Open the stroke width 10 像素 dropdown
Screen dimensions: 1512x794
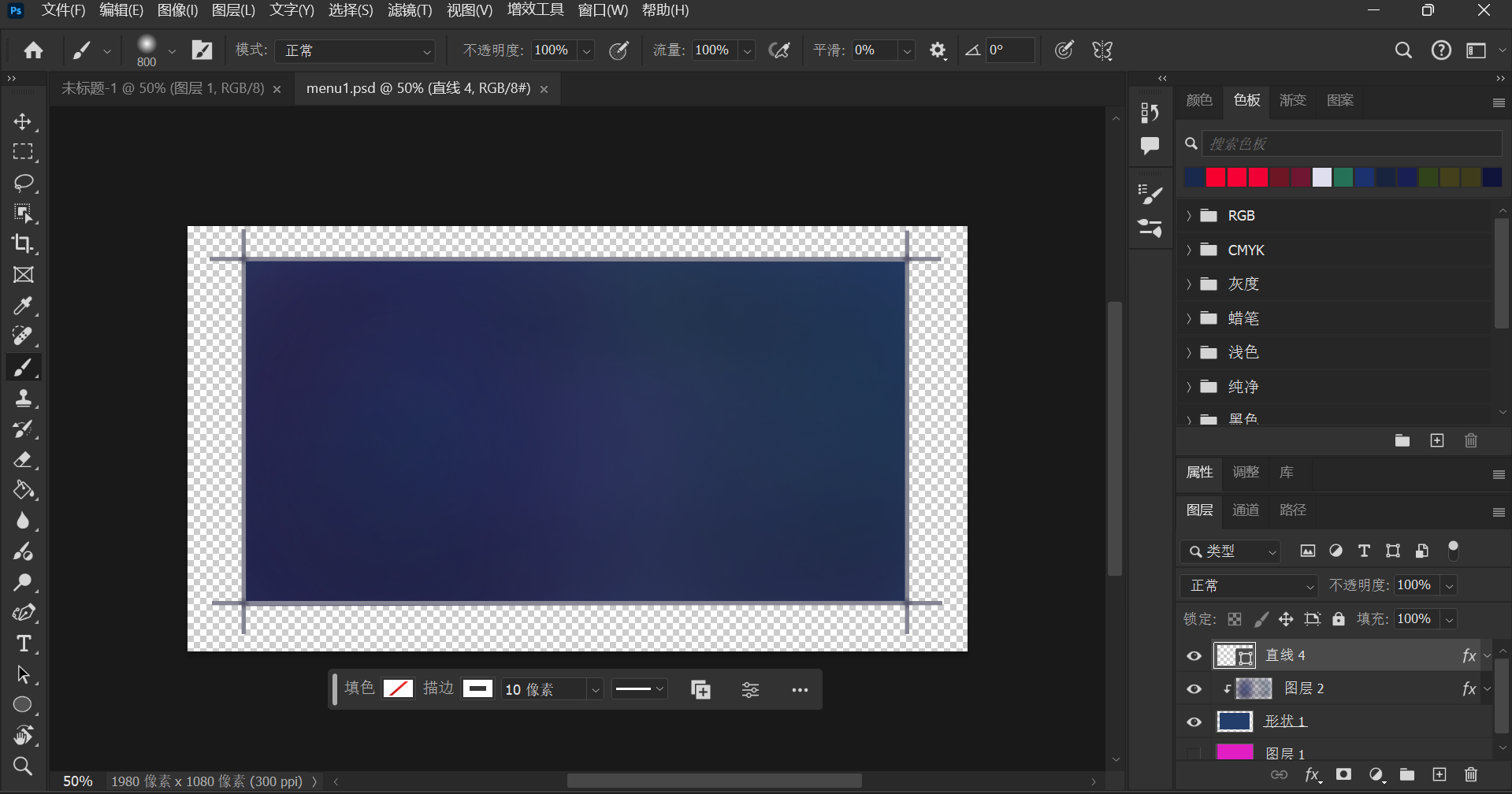(x=595, y=690)
